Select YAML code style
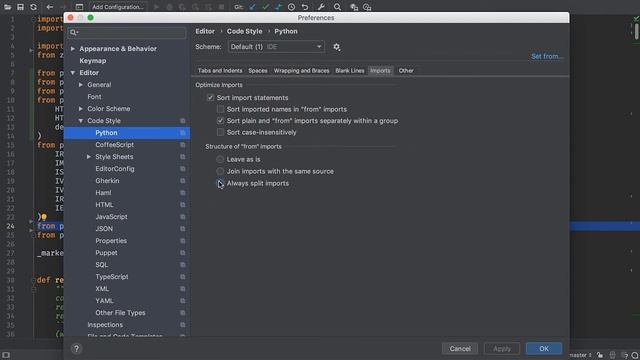This screenshot has width=640, height=360. tap(104, 301)
